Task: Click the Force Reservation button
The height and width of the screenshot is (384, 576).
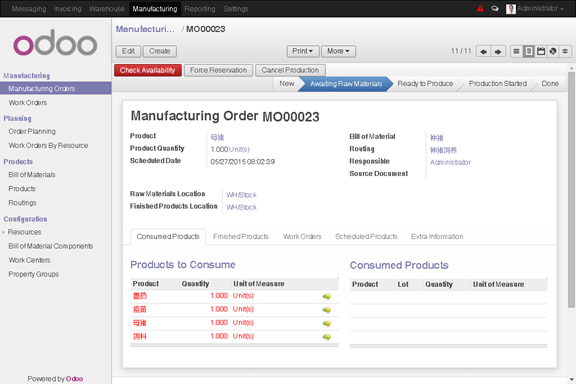Action: point(218,70)
